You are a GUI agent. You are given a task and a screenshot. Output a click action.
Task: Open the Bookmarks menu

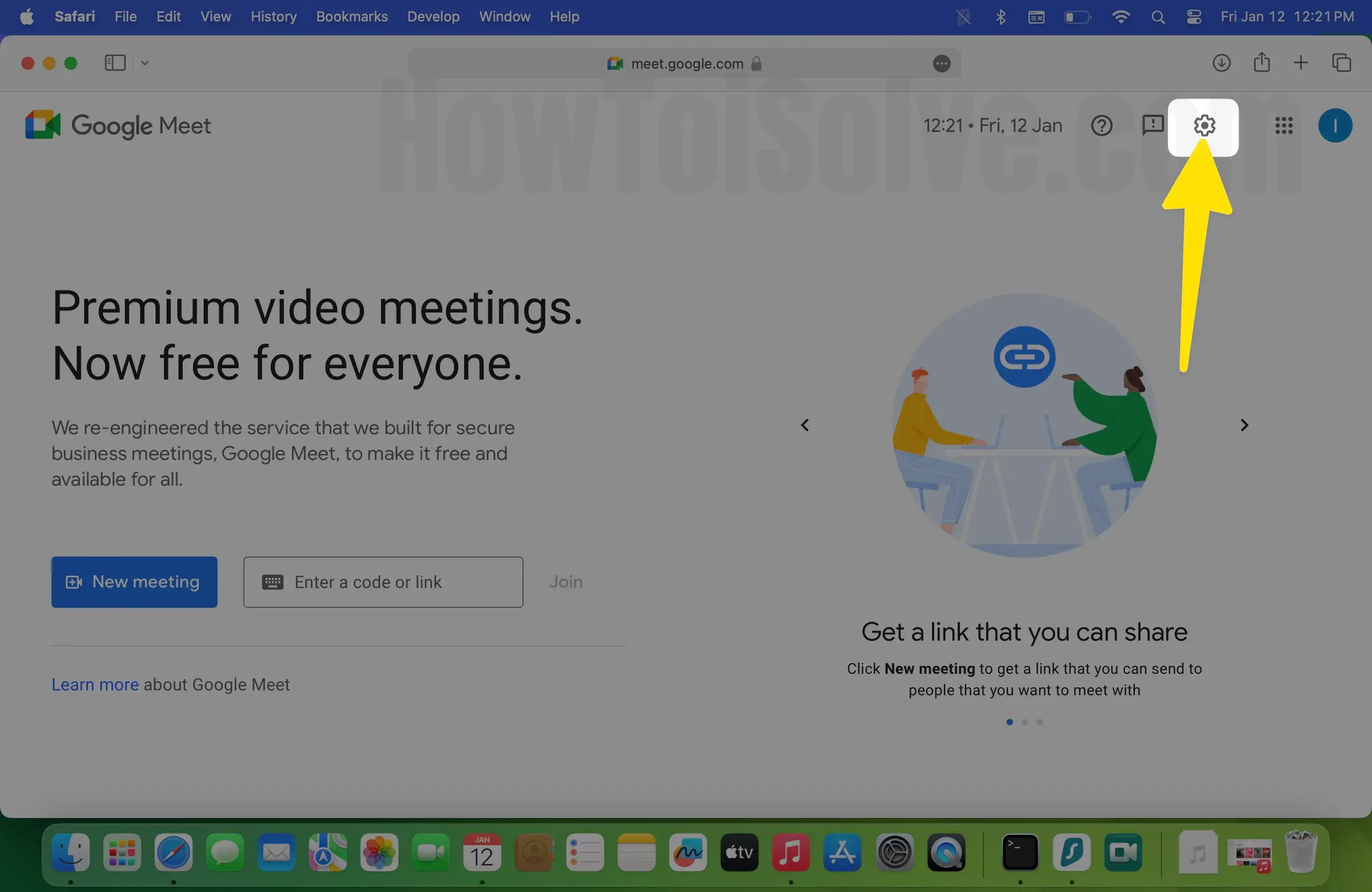[x=352, y=17]
